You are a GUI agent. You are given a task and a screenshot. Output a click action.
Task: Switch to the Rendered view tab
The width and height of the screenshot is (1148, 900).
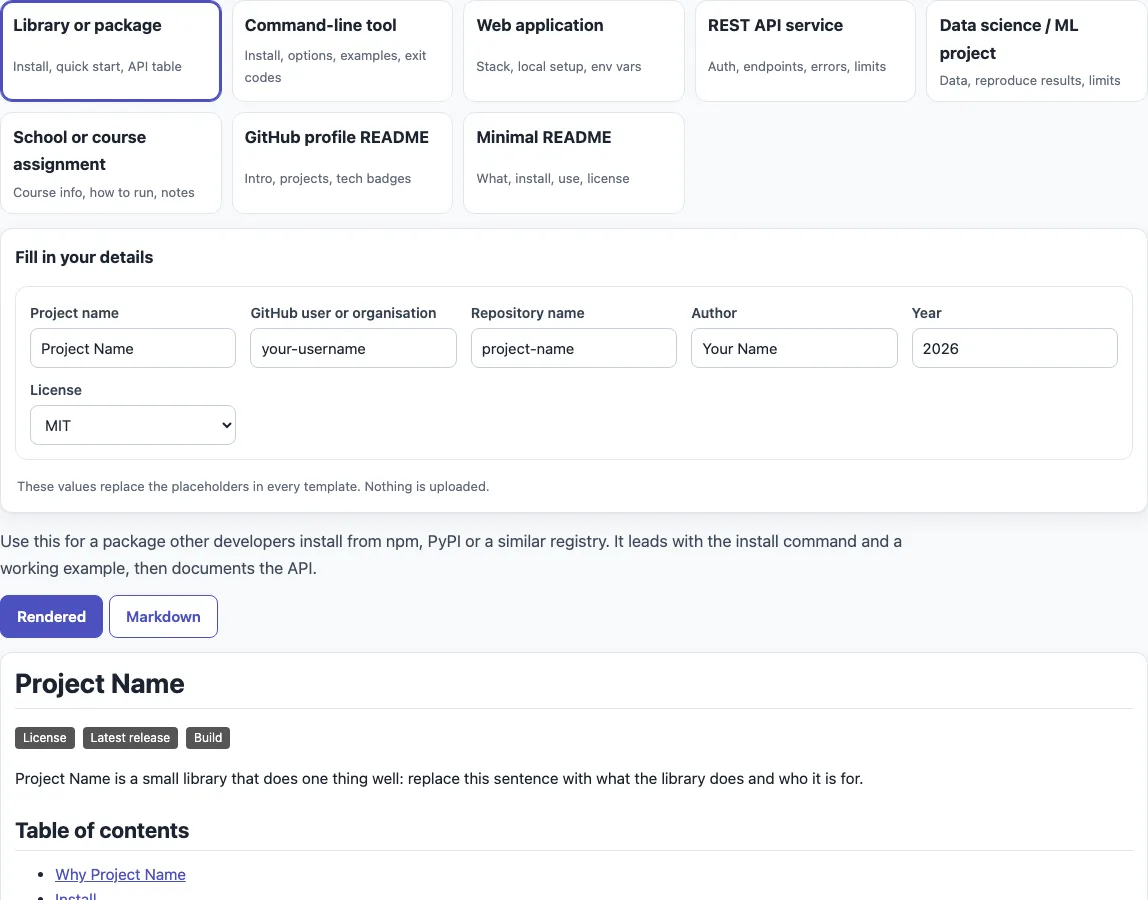[51, 617]
